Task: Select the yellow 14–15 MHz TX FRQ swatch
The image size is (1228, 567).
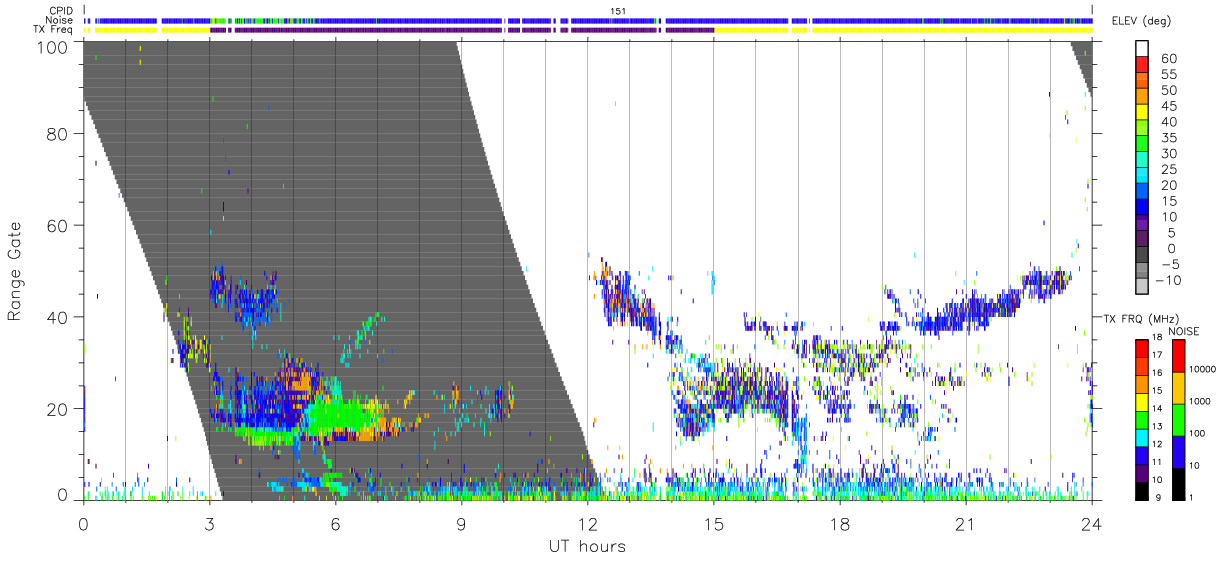Action: (x=1141, y=400)
